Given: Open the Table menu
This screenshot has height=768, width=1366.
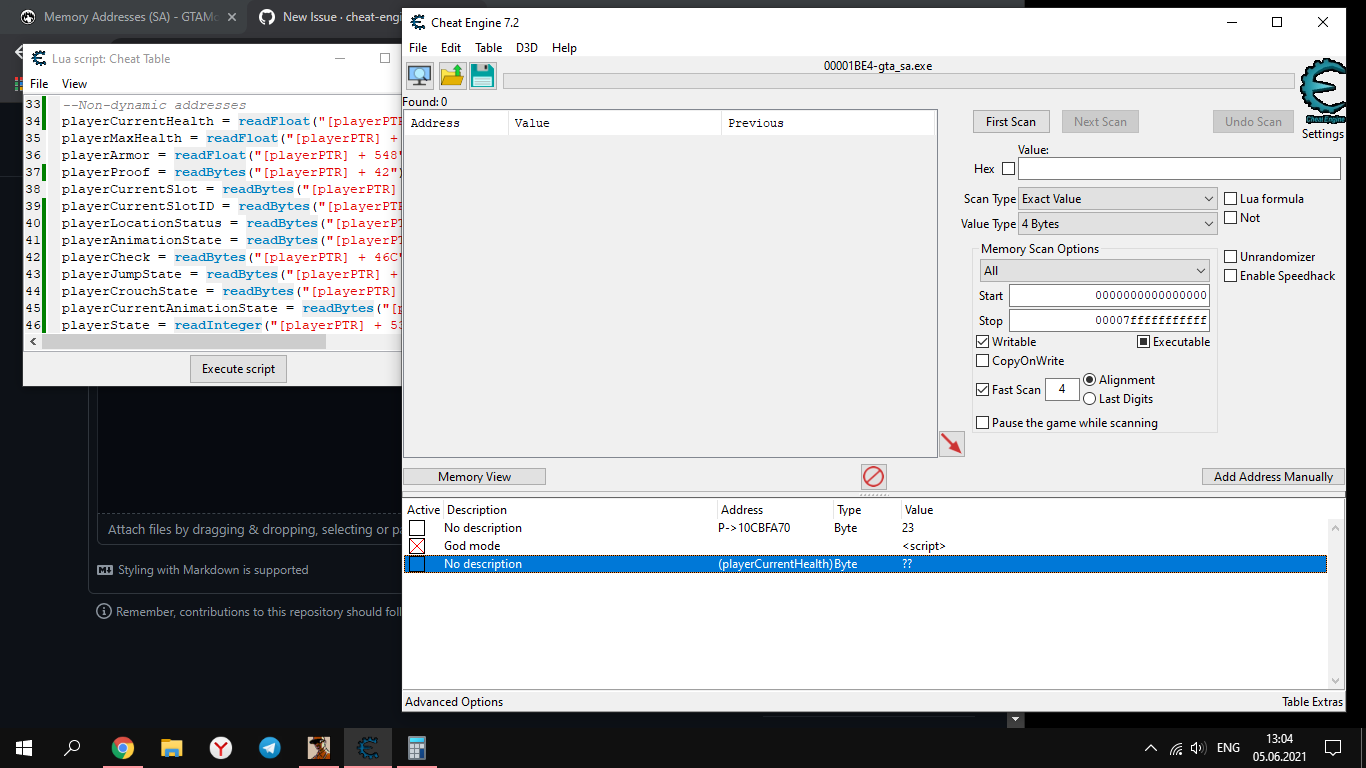Looking at the screenshot, I should [488, 47].
